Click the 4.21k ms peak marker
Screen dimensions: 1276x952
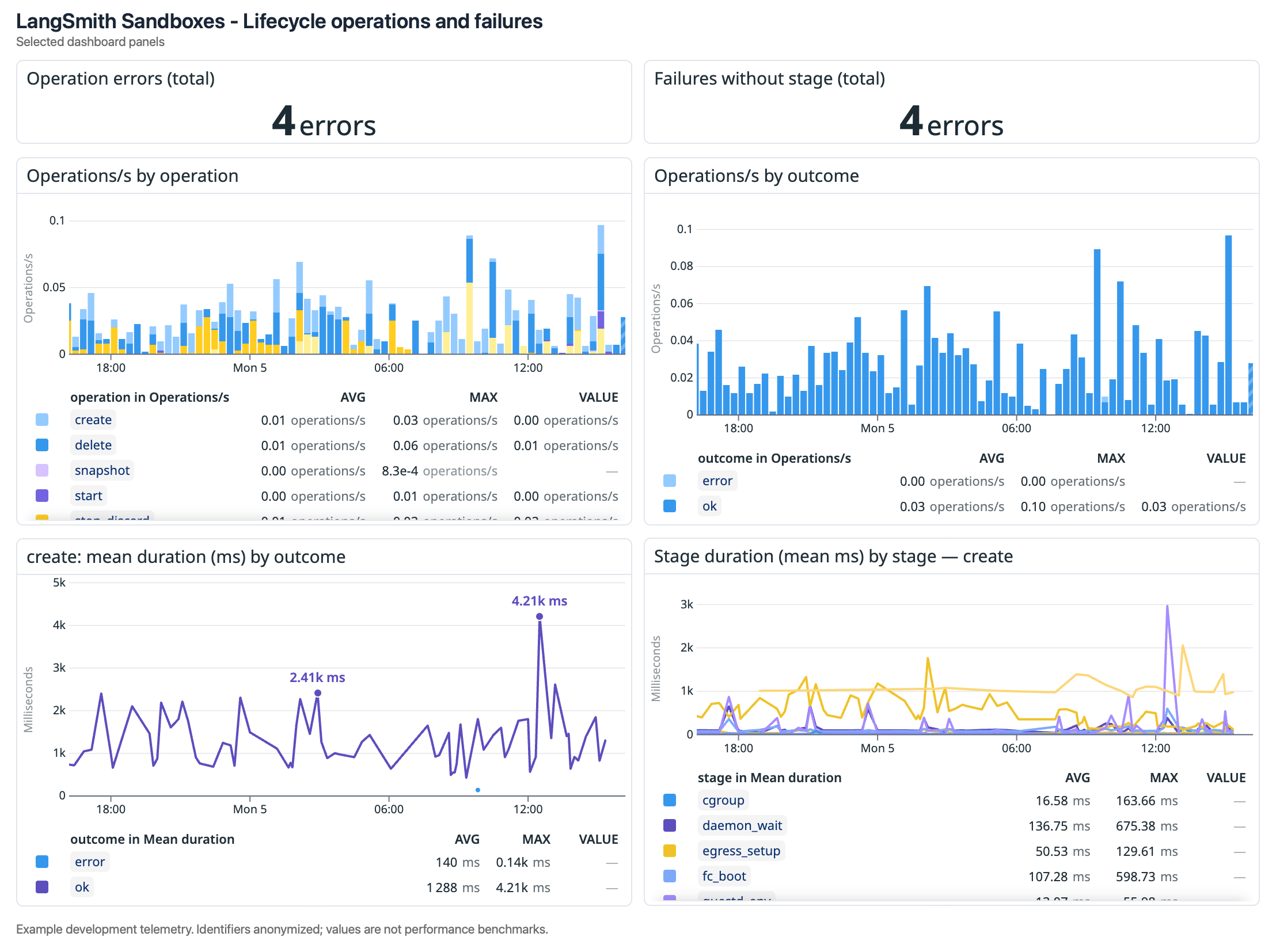(540, 616)
